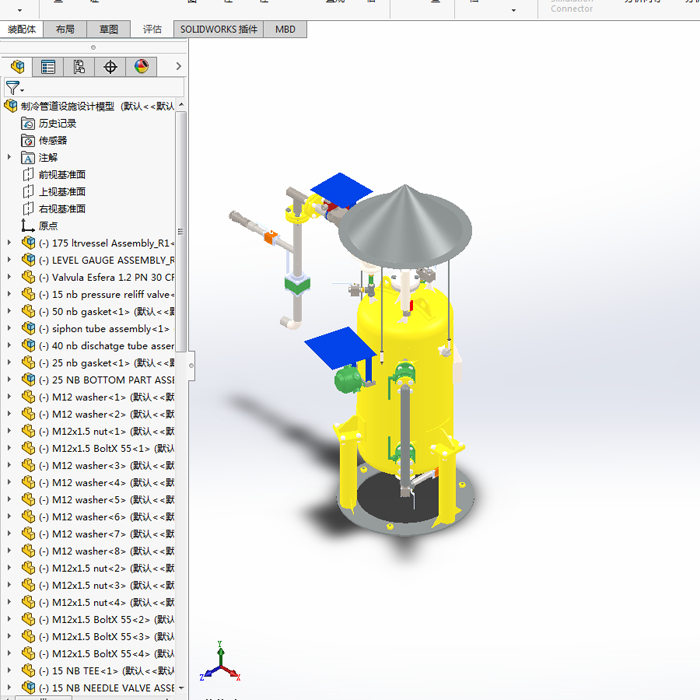Expand more manager tabs chevron

pyautogui.click(x=179, y=66)
